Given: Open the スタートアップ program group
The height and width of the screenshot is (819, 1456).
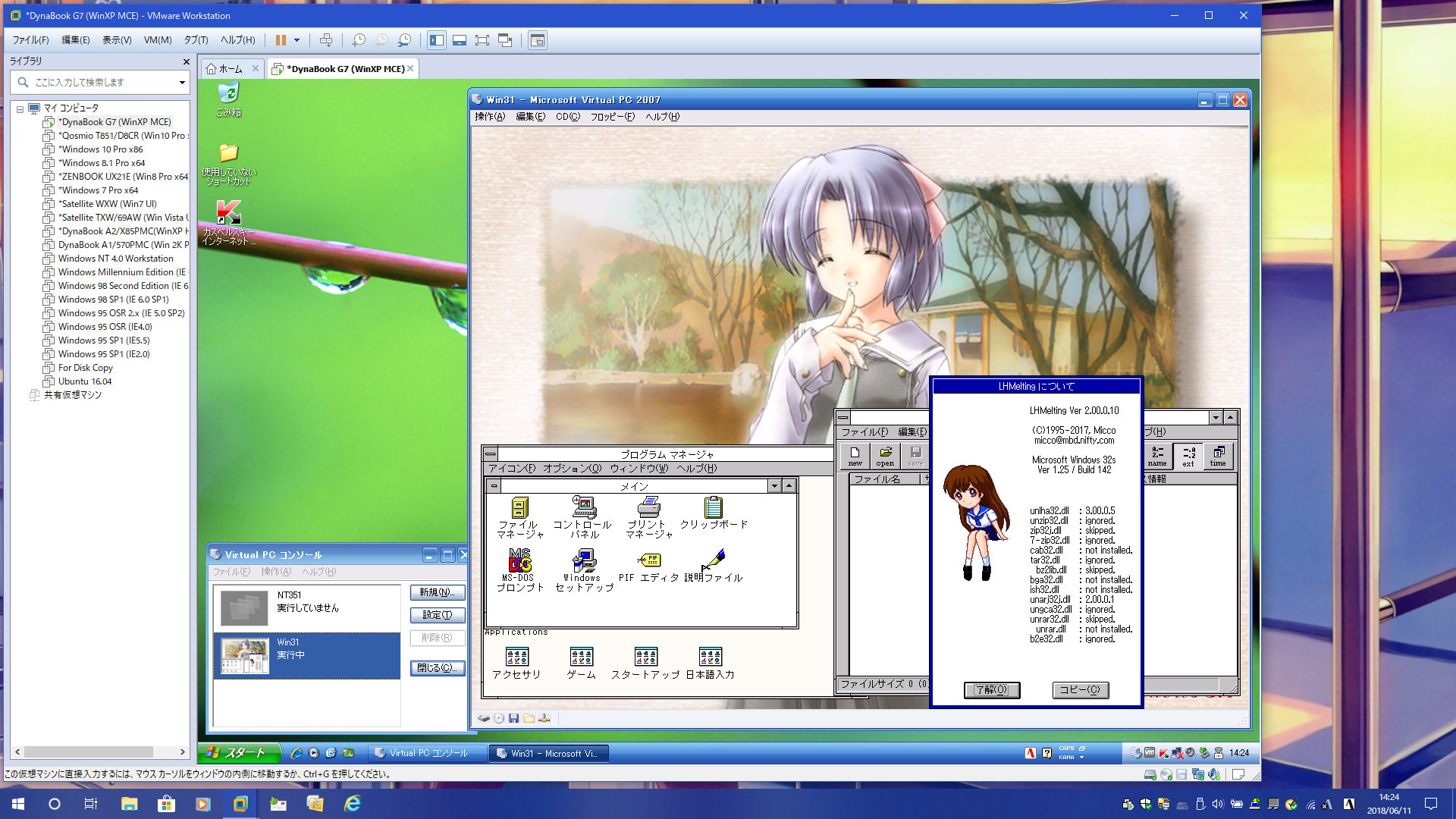Looking at the screenshot, I should tap(645, 663).
